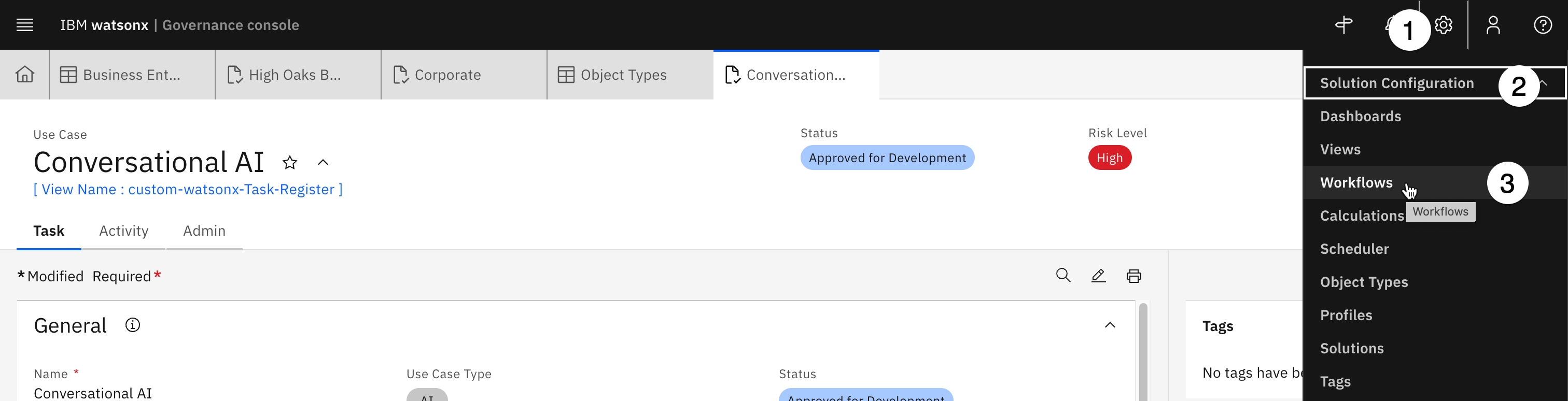Image resolution: width=1568 pixels, height=401 pixels.
Task: Click the Risk Level label
Action: pyautogui.click(x=1117, y=133)
